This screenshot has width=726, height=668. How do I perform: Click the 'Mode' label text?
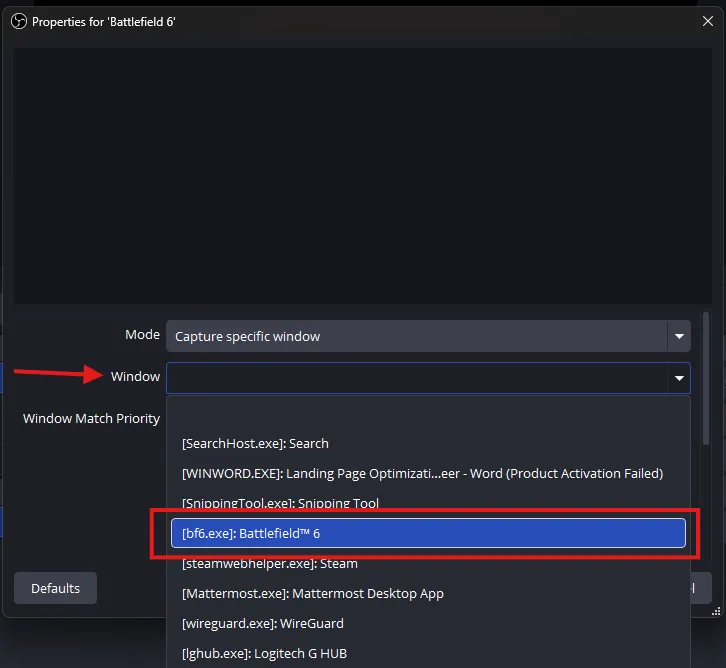pos(142,334)
